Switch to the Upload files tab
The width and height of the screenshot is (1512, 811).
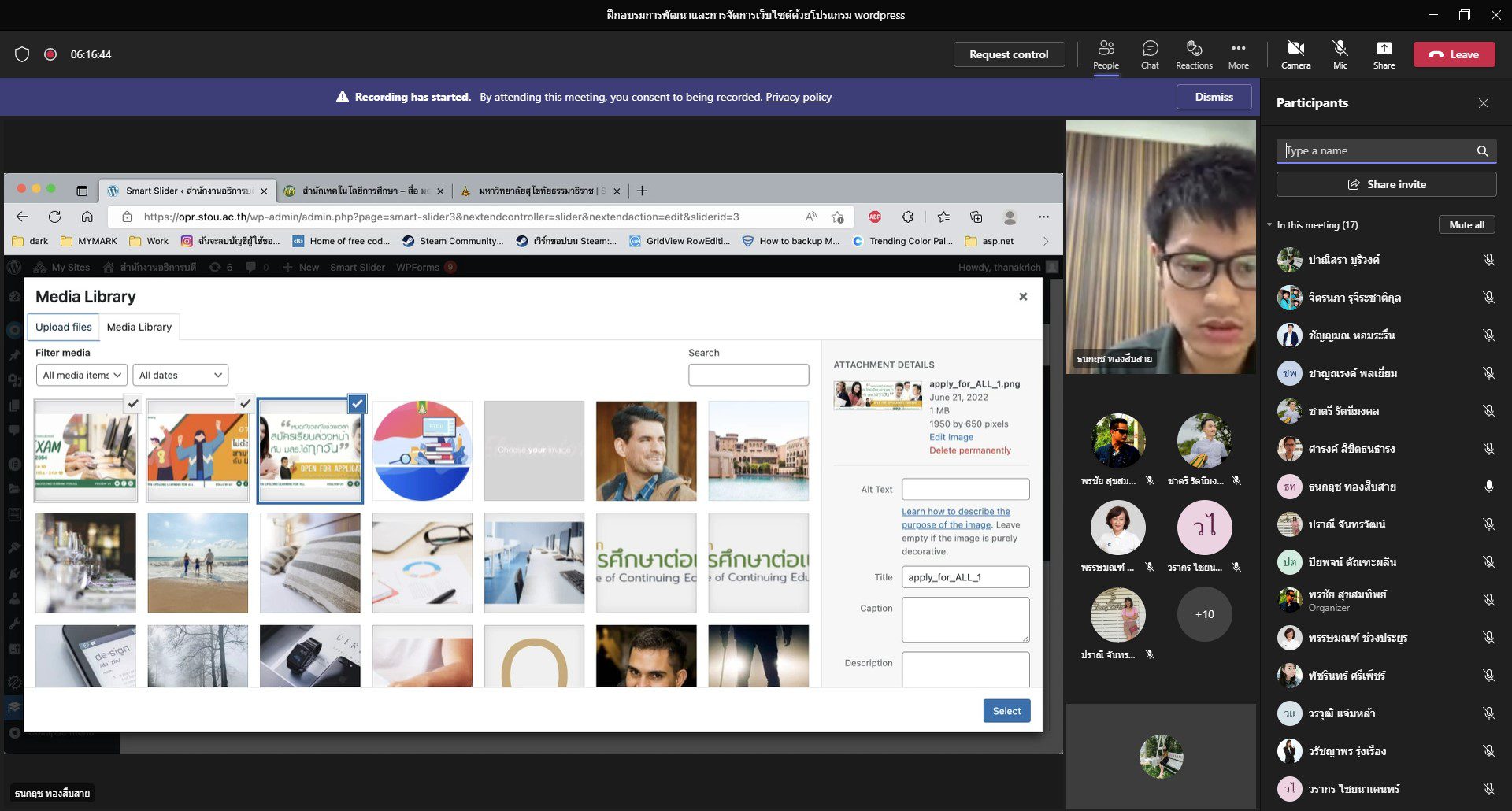(x=63, y=327)
